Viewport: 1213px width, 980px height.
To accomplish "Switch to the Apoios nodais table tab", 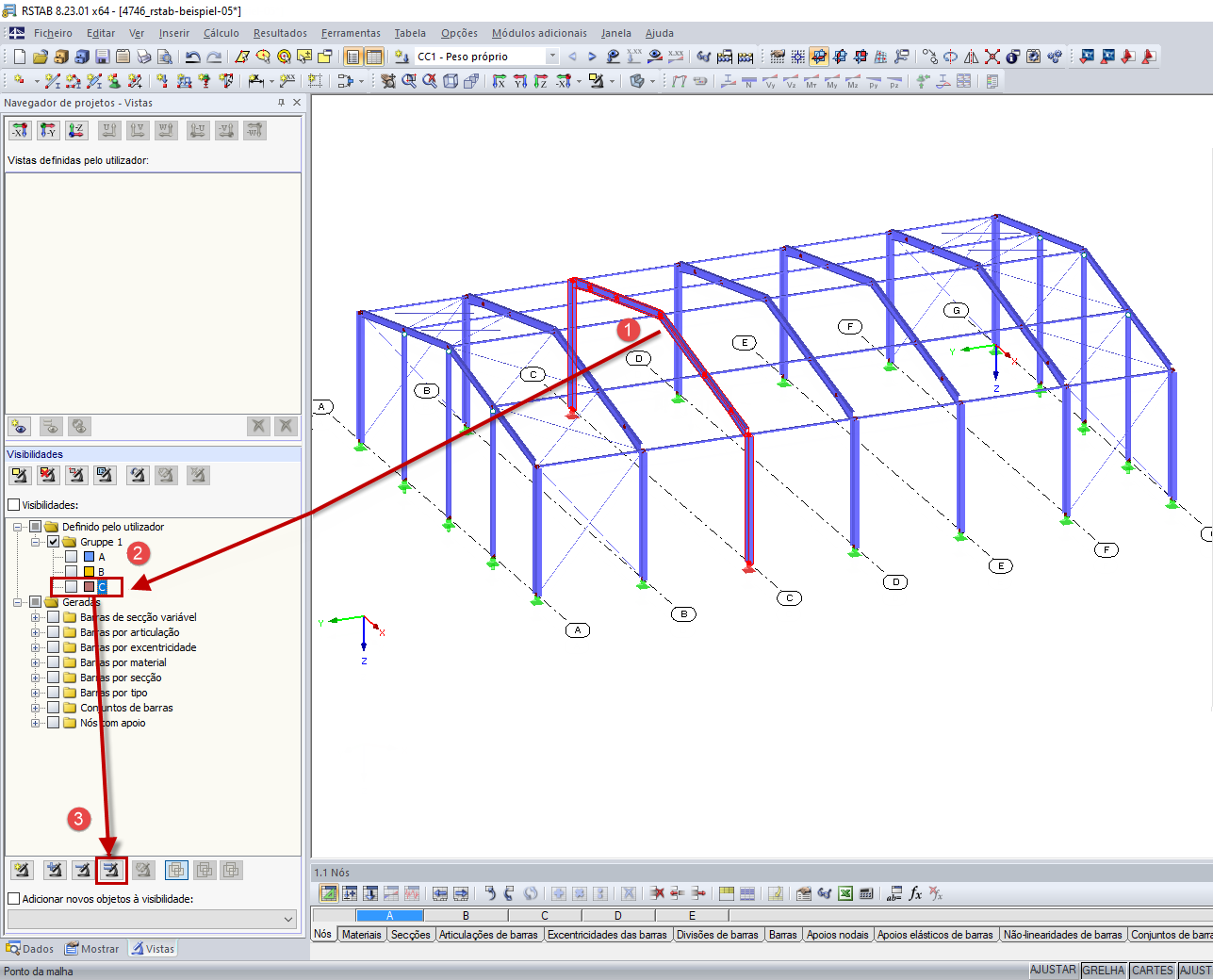I will point(838,935).
